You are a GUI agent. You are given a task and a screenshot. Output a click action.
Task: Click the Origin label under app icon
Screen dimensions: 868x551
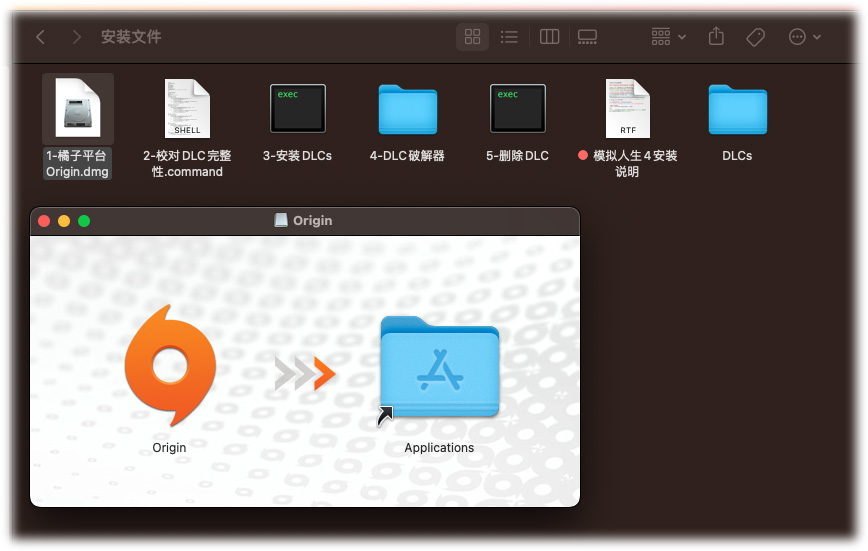tap(169, 447)
